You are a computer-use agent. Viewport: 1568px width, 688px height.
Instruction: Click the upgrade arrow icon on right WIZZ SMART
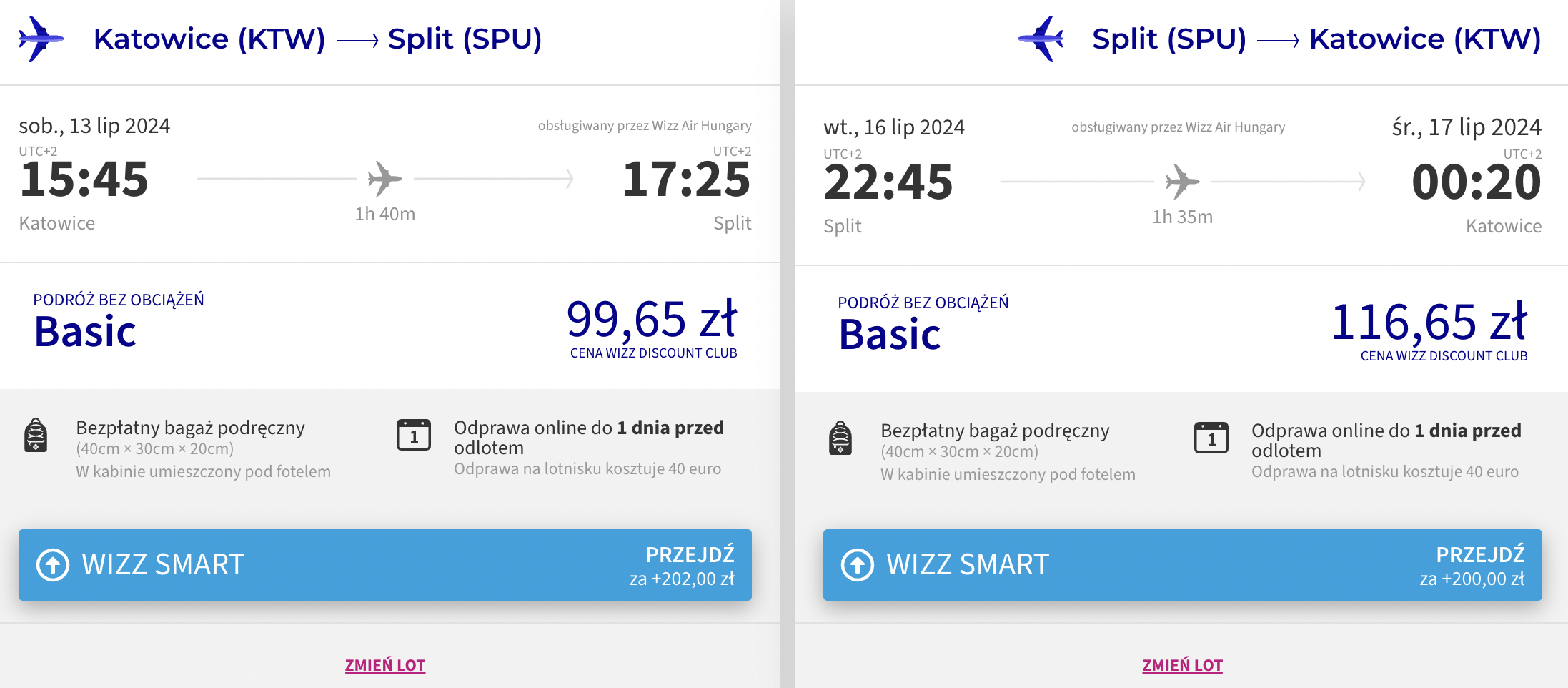pos(858,565)
